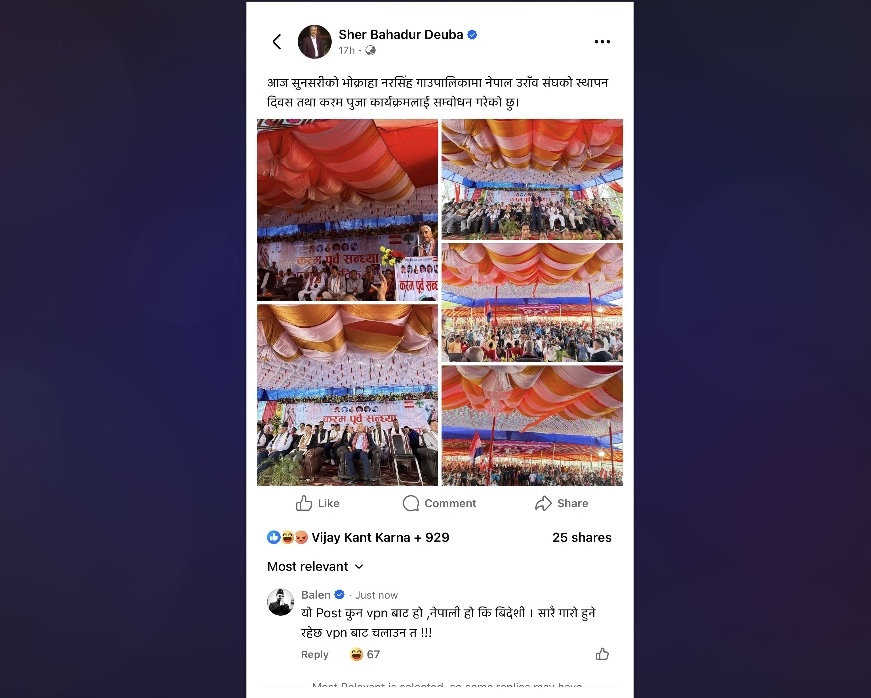Click the verified badge beside Sher Bahadur Deuba
871x698 pixels.
coord(472,34)
